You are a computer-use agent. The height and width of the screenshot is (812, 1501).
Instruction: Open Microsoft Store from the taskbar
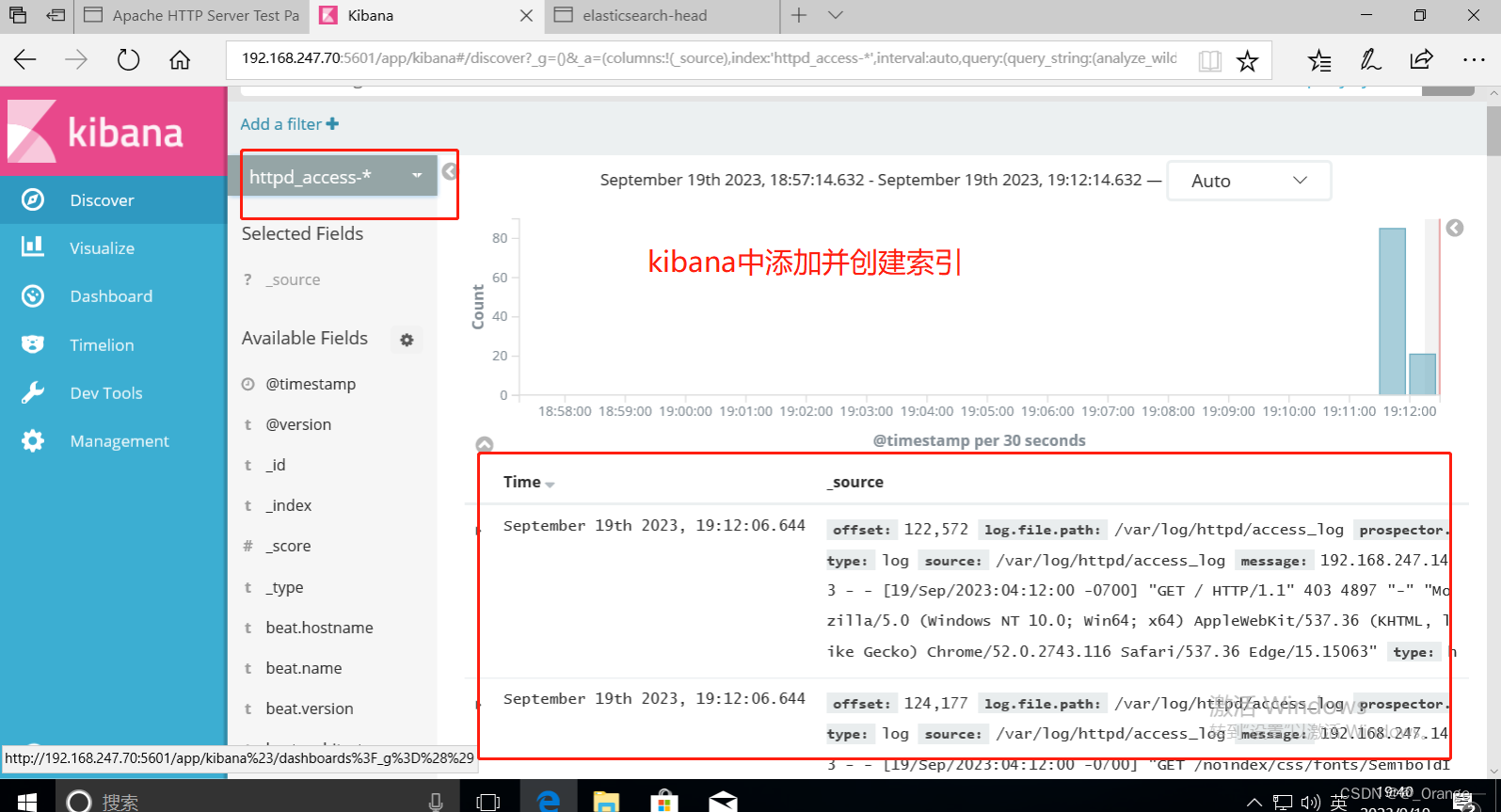click(664, 801)
